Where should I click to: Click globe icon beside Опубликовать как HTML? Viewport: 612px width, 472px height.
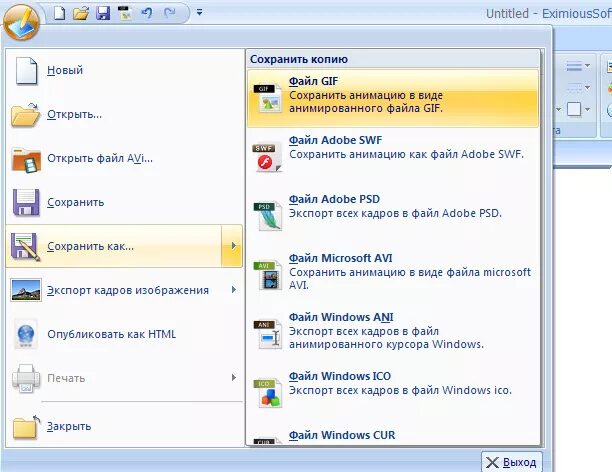pyautogui.click(x=26, y=334)
